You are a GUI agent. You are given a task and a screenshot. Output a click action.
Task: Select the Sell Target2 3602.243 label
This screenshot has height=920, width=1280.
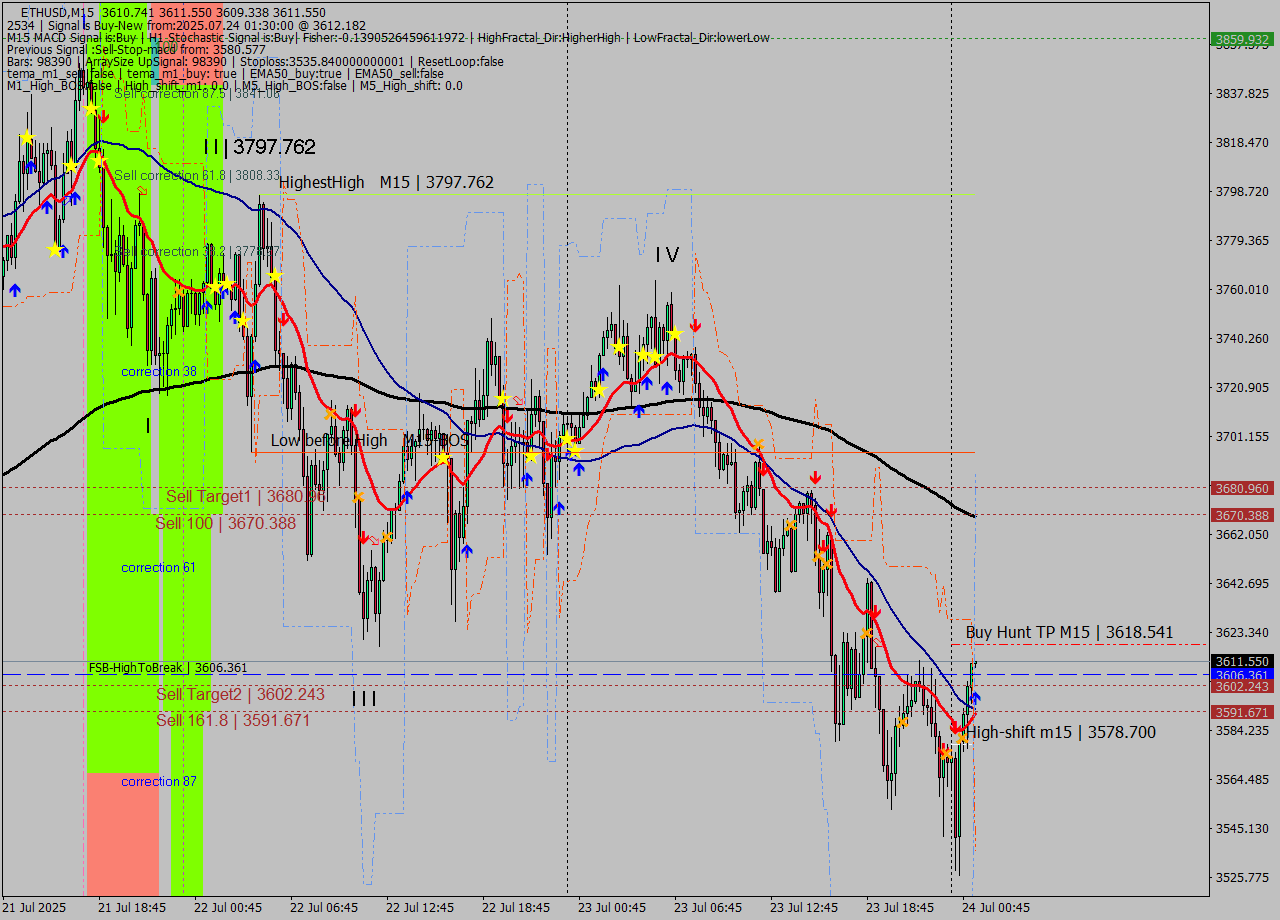pyautogui.click(x=240, y=694)
